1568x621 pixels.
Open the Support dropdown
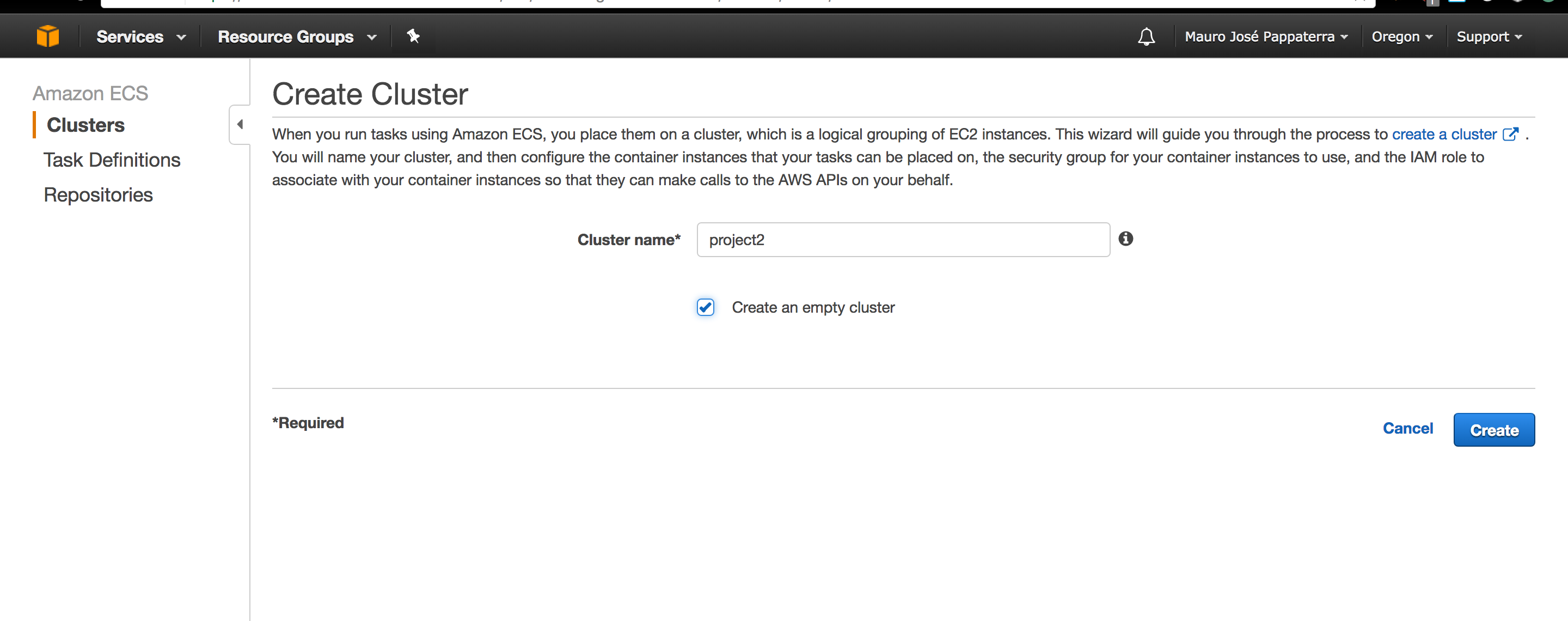click(x=1489, y=37)
